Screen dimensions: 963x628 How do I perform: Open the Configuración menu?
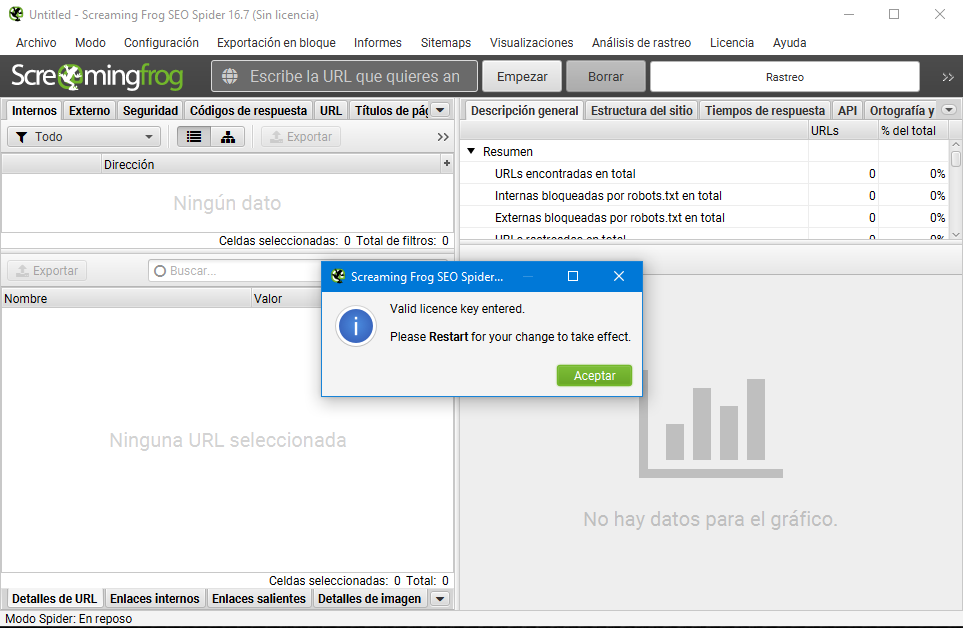[x=162, y=42]
